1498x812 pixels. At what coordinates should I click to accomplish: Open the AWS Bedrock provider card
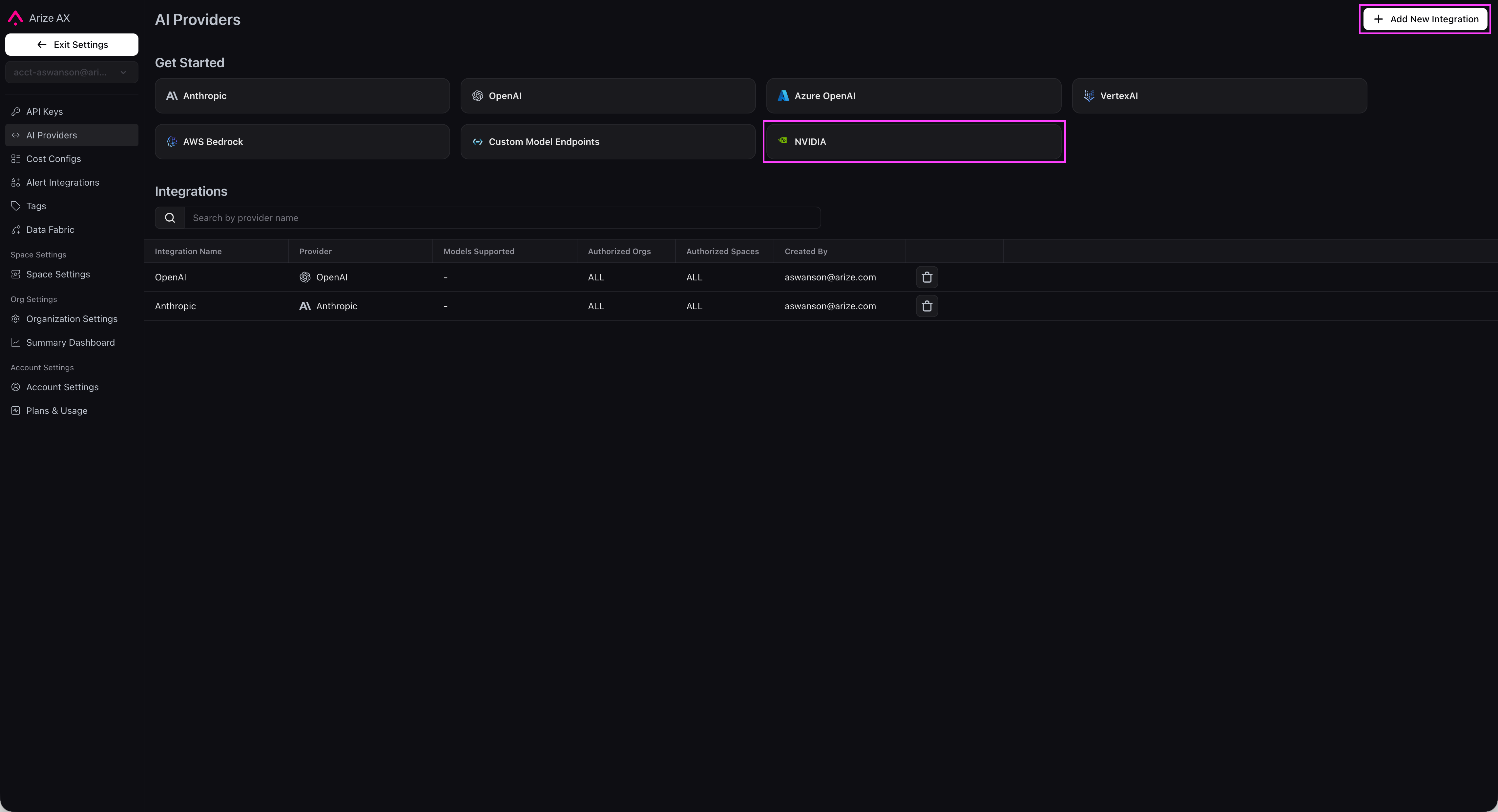click(x=302, y=142)
